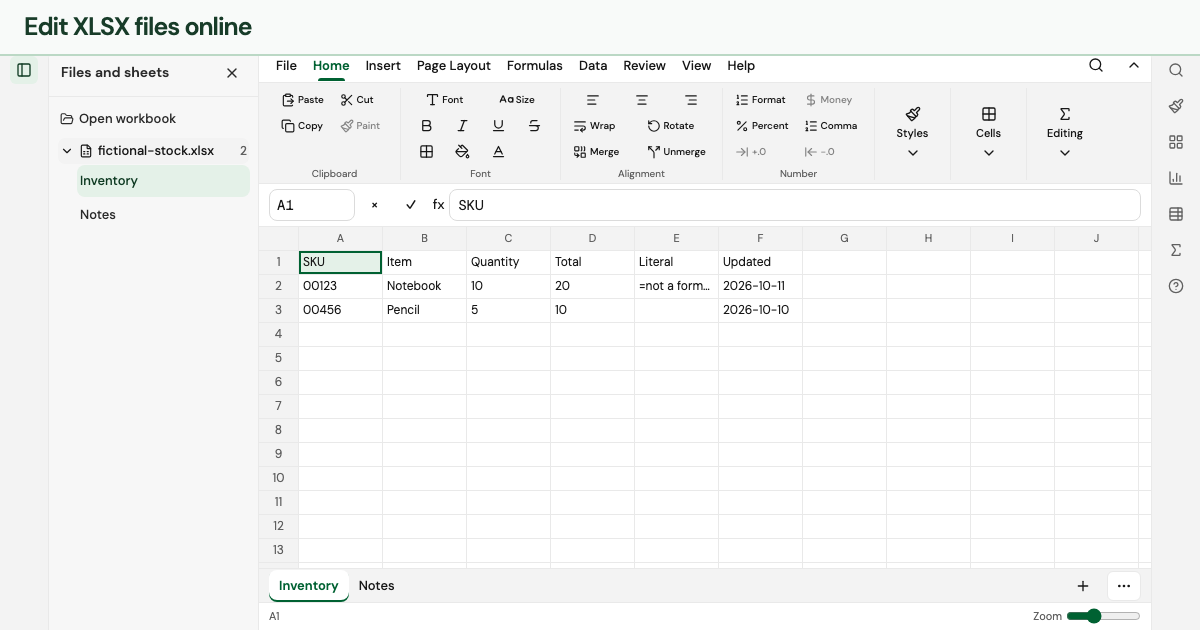Increase decimal places (+.0)
This screenshot has width=1200, height=630.
click(x=751, y=152)
